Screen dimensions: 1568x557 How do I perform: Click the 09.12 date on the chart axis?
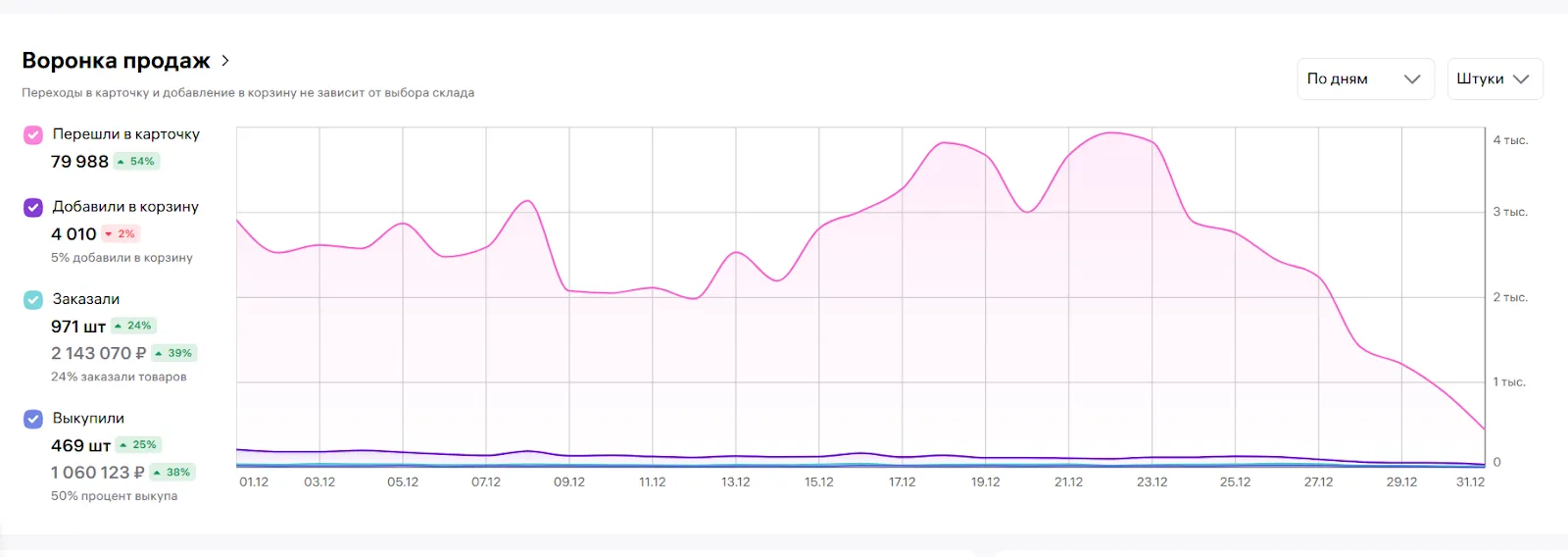pos(568,482)
